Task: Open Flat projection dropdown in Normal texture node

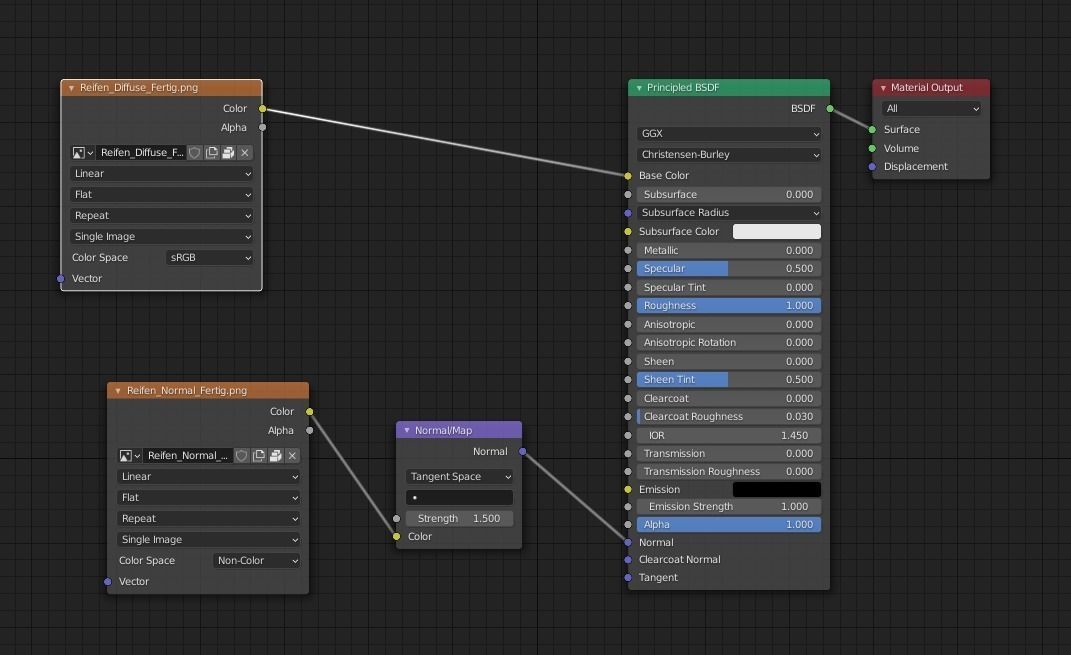Action: (208, 498)
